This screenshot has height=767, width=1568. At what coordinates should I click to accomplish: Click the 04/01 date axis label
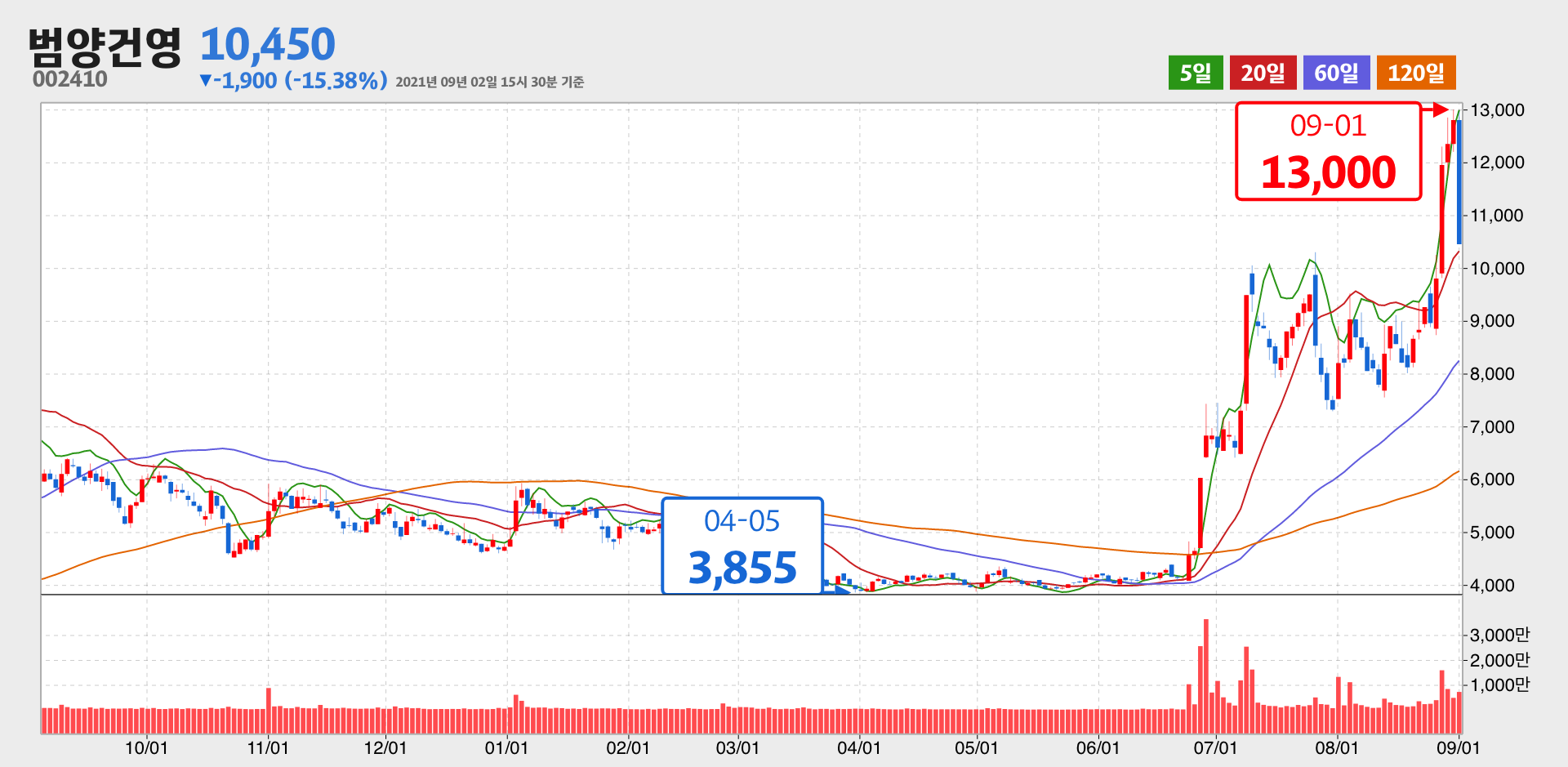(x=859, y=748)
